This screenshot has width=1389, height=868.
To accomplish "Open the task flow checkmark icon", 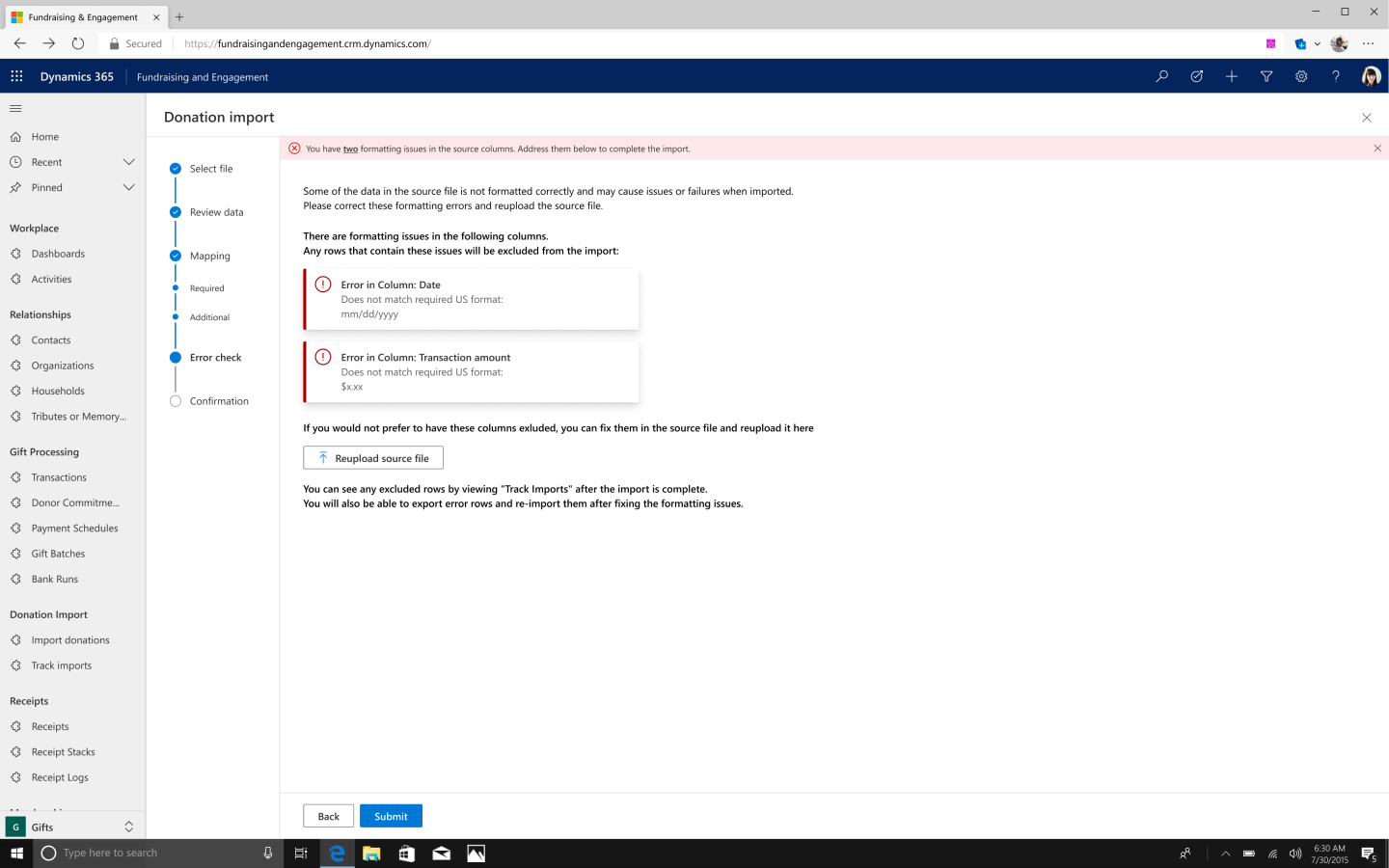I will coord(1197,76).
